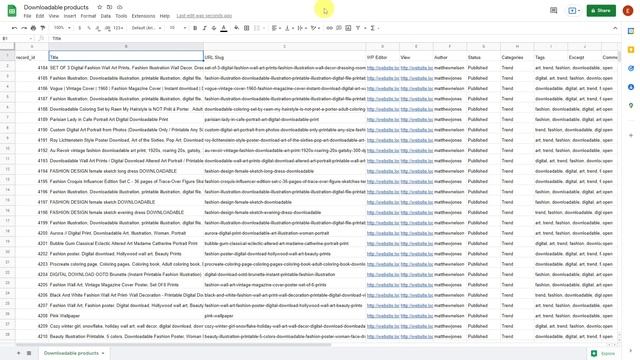Collapse the toolbar with up chevron
The height and width of the screenshot is (360, 640).
[615, 28]
